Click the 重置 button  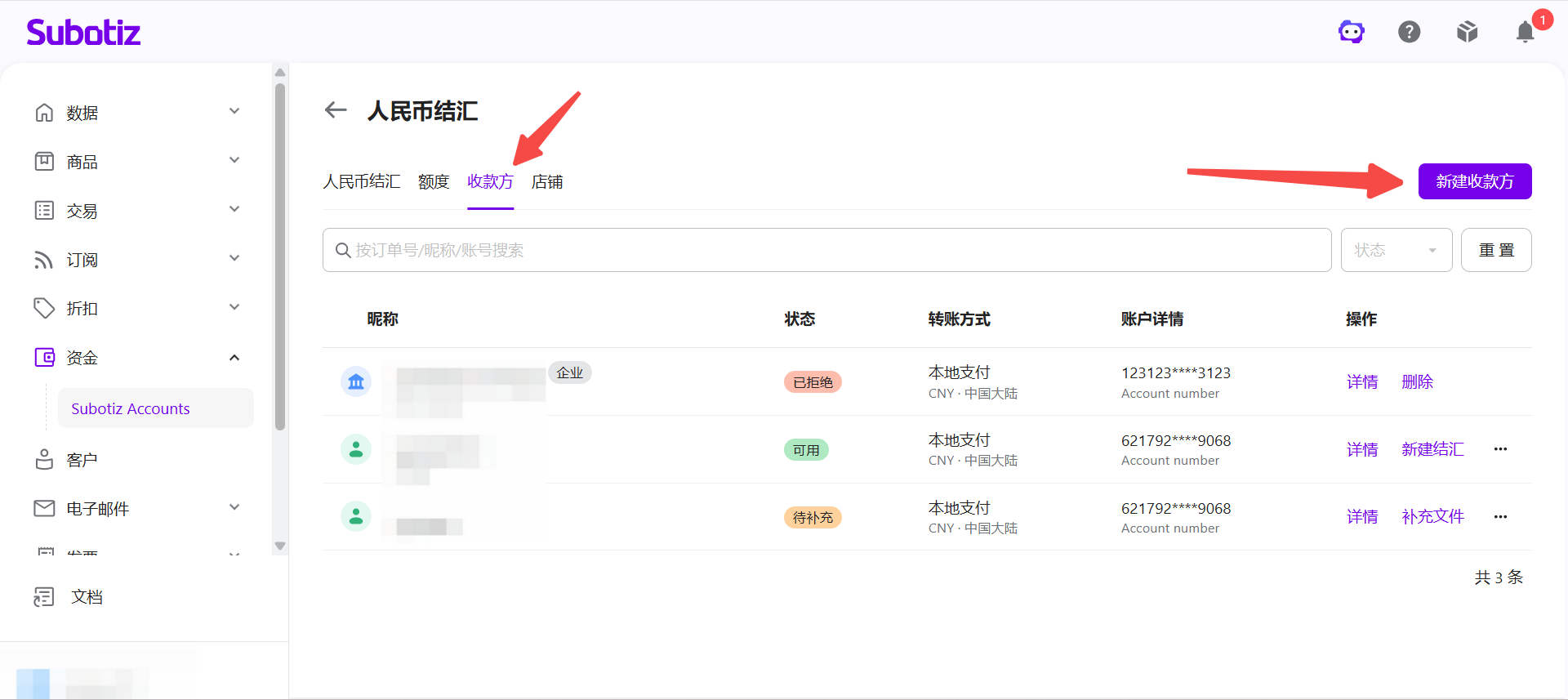(x=1496, y=250)
